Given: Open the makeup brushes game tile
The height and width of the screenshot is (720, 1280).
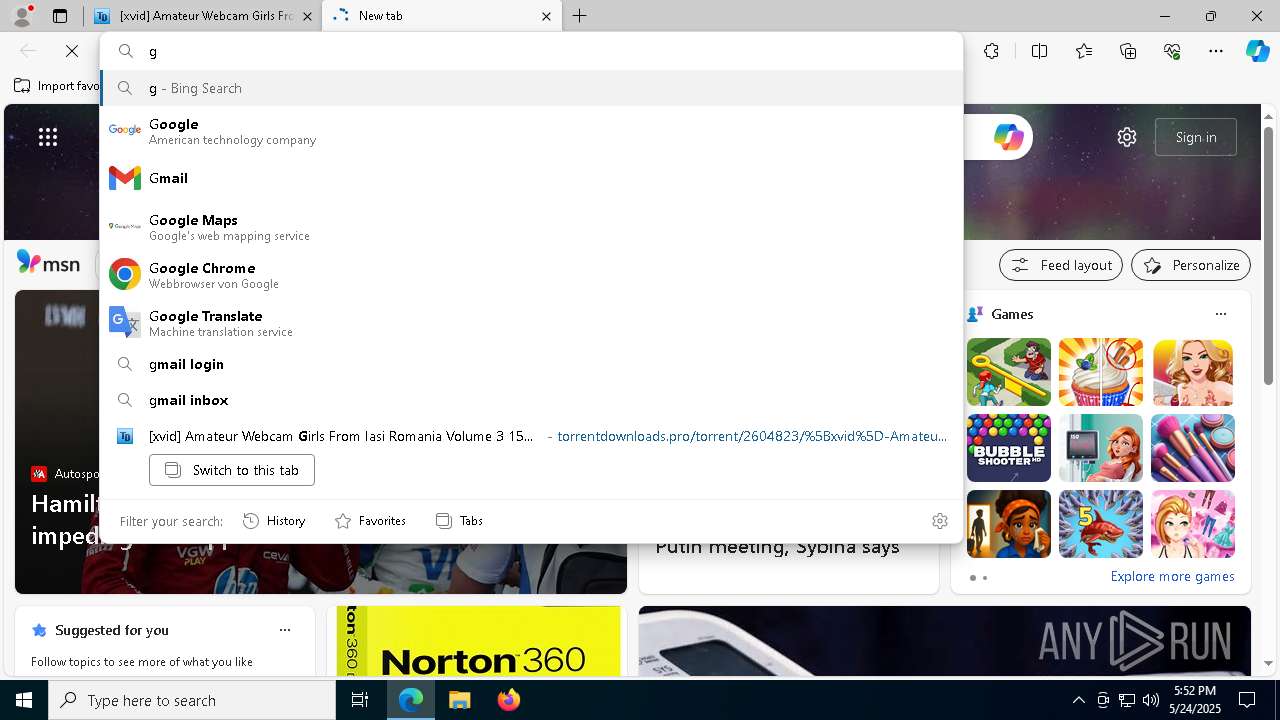Looking at the screenshot, I should [1192, 448].
